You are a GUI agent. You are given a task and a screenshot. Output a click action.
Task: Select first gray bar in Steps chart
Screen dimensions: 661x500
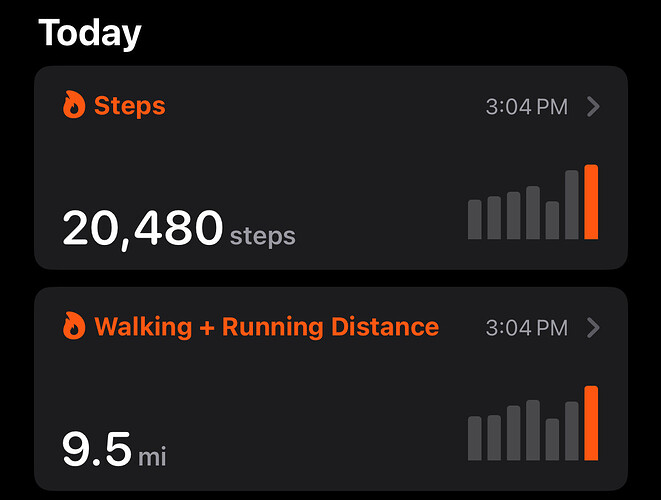[x=475, y=220]
